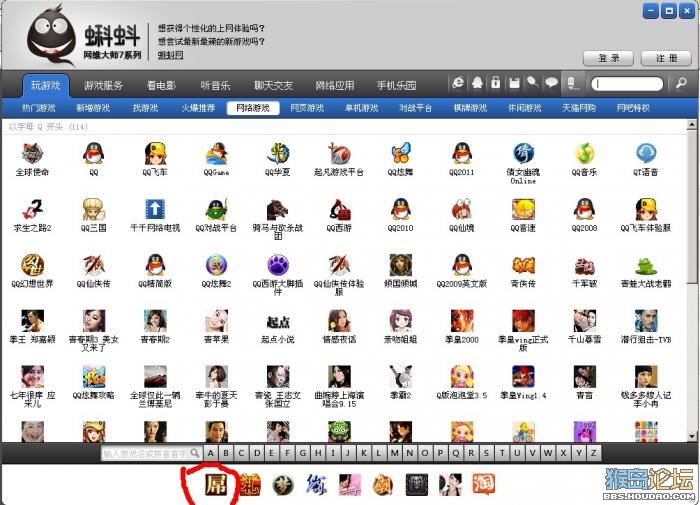Launch 拳皇2000 icon
This screenshot has width=700, height=505.
point(462,321)
